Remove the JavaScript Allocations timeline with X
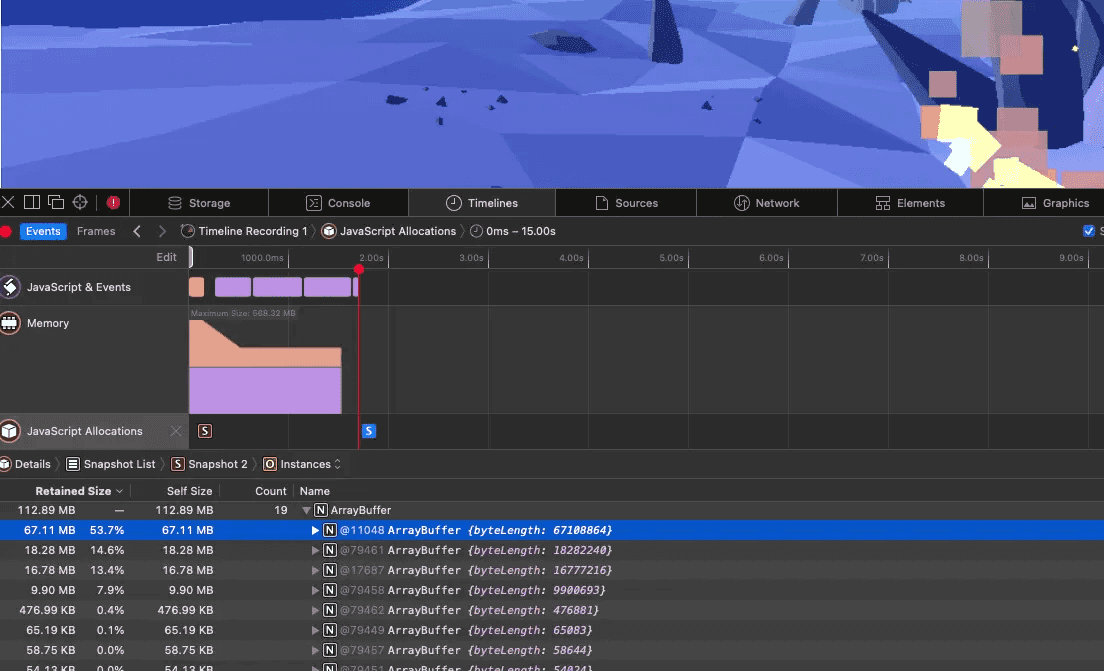This screenshot has height=671, width=1104. tap(176, 431)
